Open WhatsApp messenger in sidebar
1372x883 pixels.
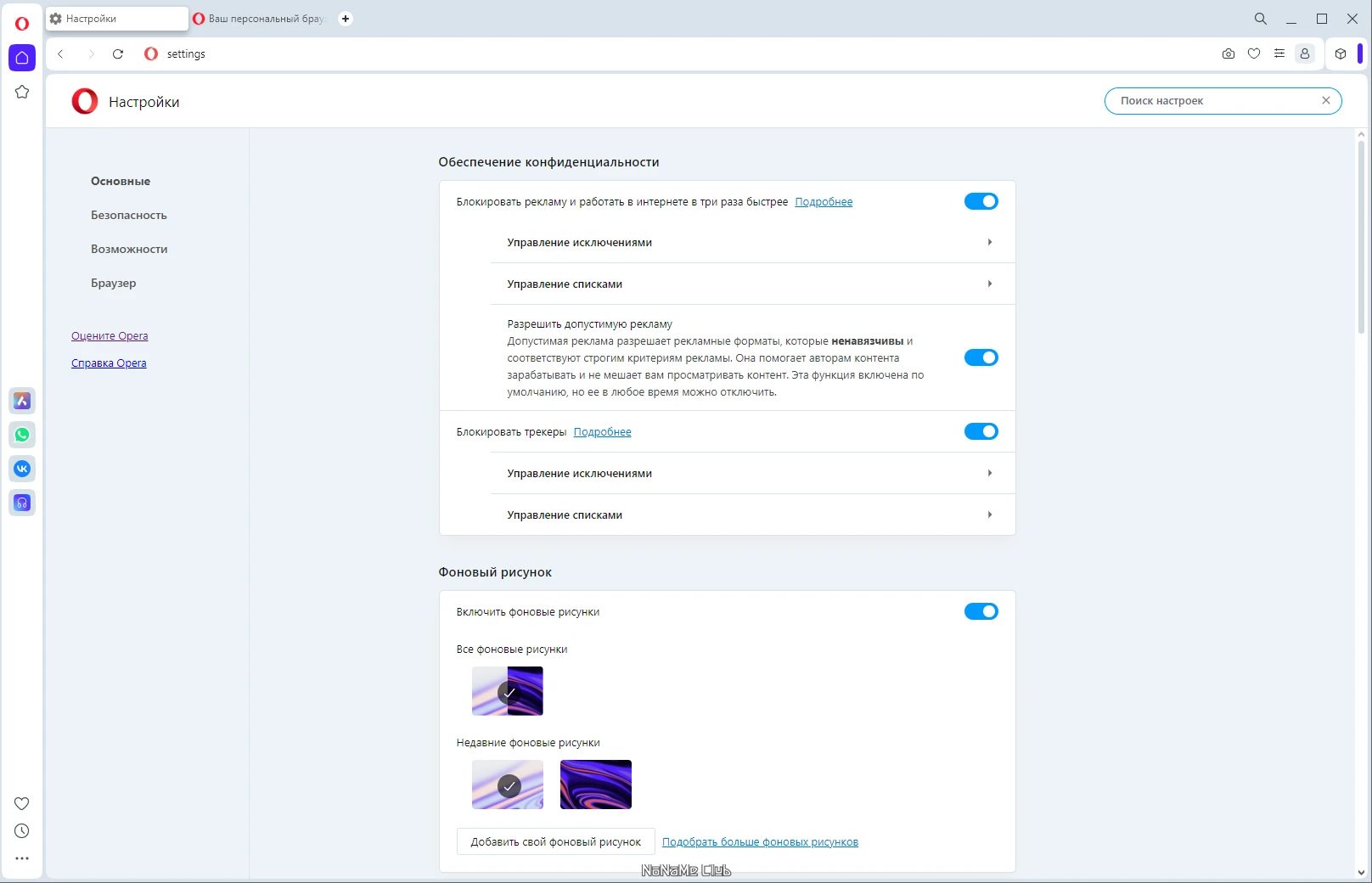tap(22, 435)
